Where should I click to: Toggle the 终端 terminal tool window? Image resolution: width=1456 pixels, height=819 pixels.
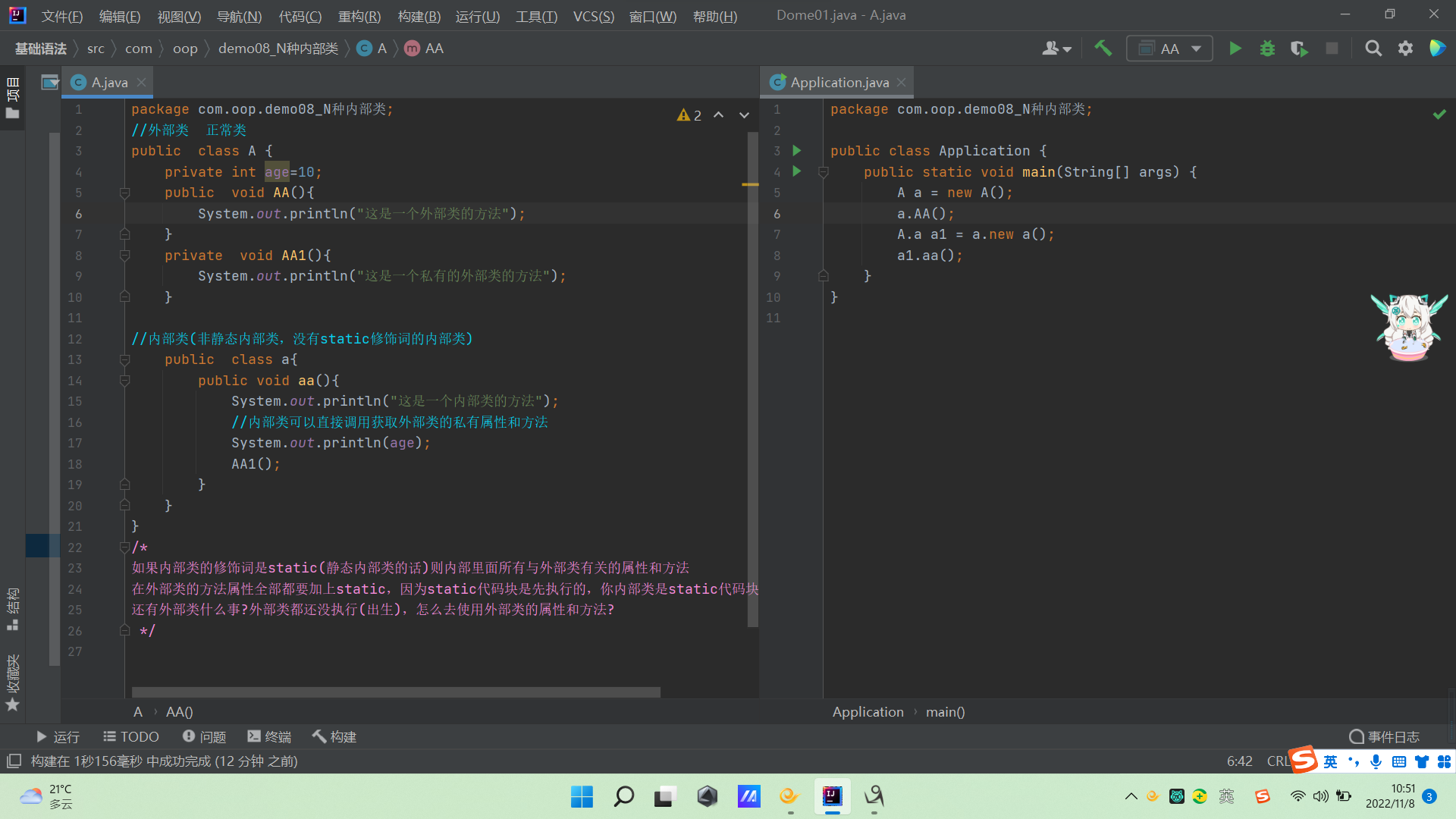tap(269, 736)
